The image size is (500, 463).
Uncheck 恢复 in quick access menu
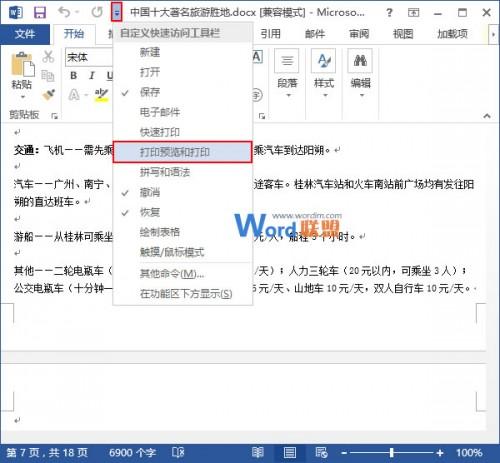click(182, 212)
